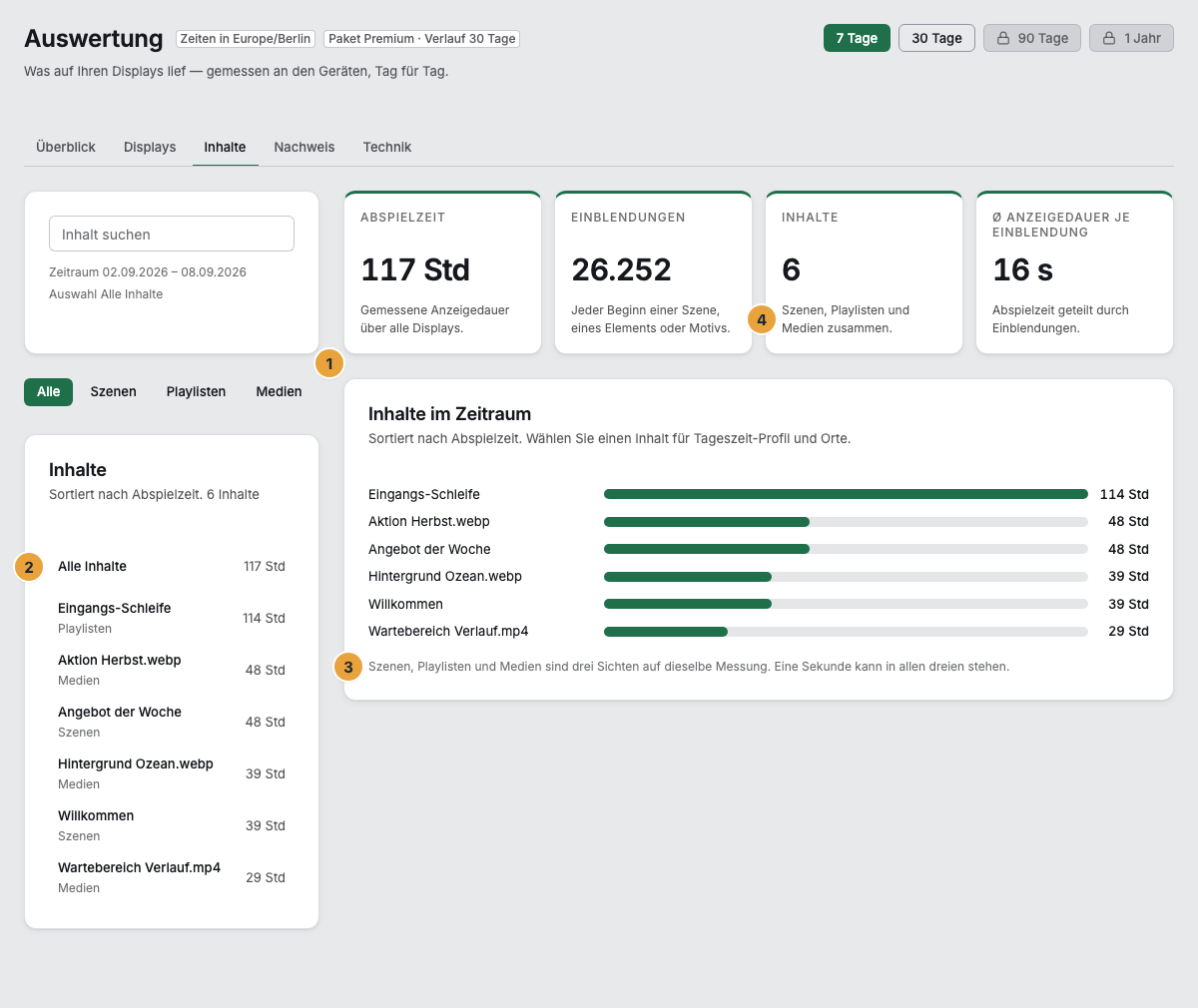Show only Medien in the list
Screen dimensions: 1198x1008
279,391
